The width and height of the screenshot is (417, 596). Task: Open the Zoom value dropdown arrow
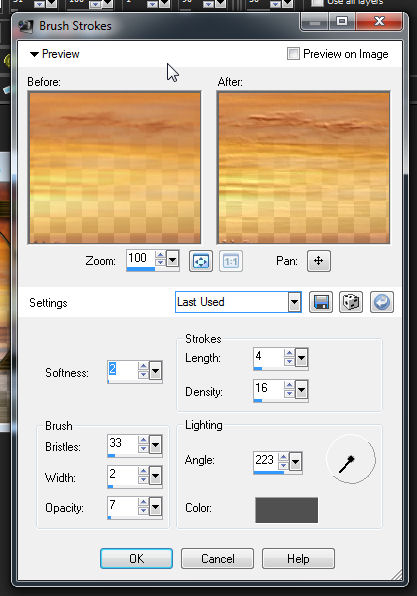click(x=173, y=260)
